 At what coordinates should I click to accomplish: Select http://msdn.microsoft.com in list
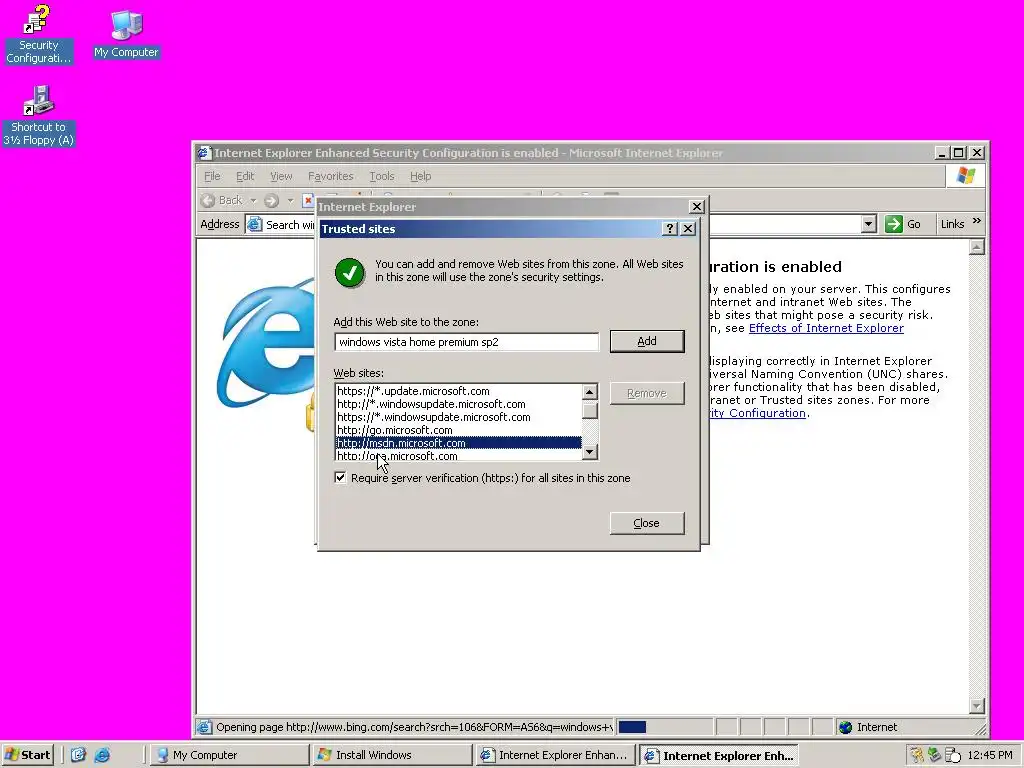pos(458,443)
